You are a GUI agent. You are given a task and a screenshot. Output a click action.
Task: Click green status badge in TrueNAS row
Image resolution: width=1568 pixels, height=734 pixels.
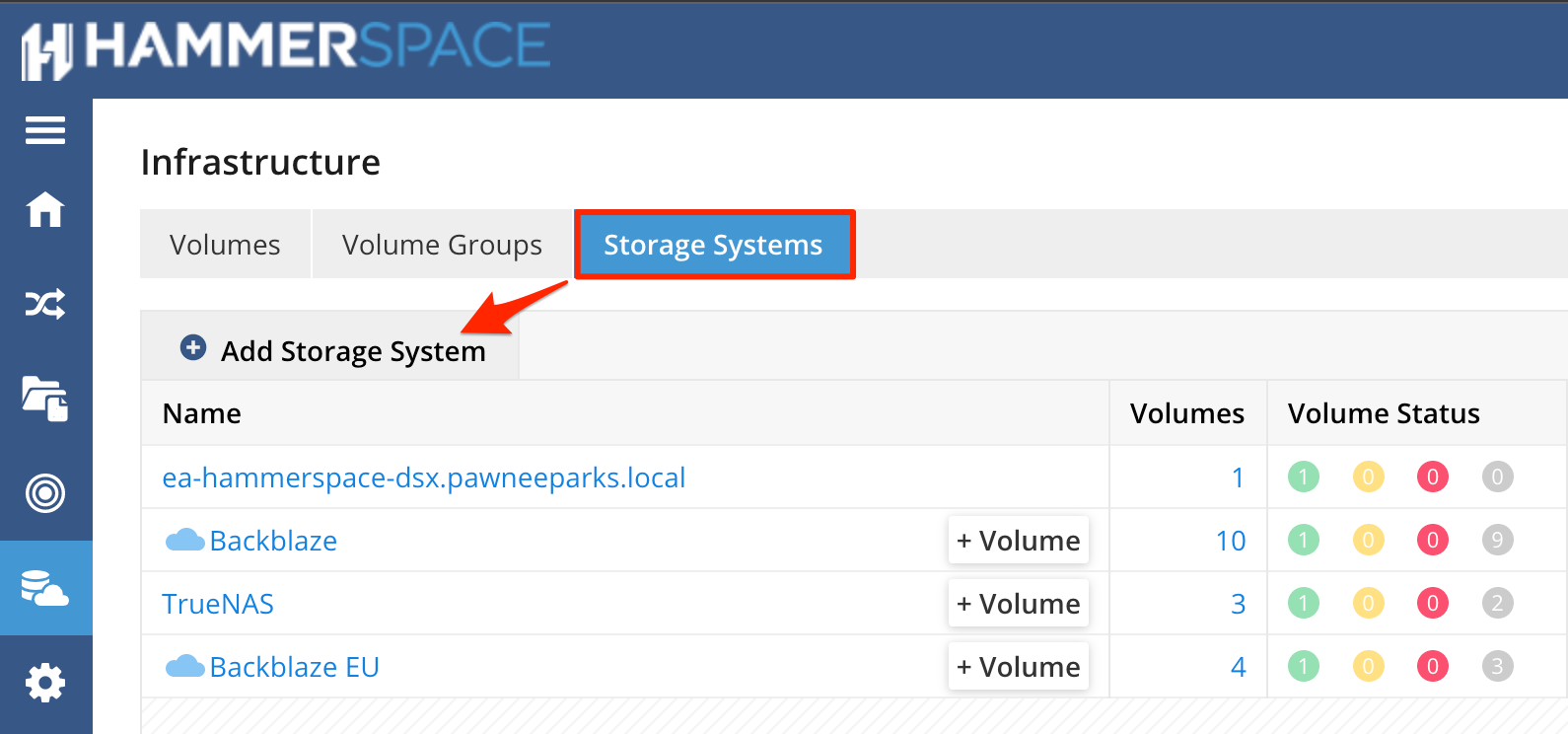tap(1304, 603)
